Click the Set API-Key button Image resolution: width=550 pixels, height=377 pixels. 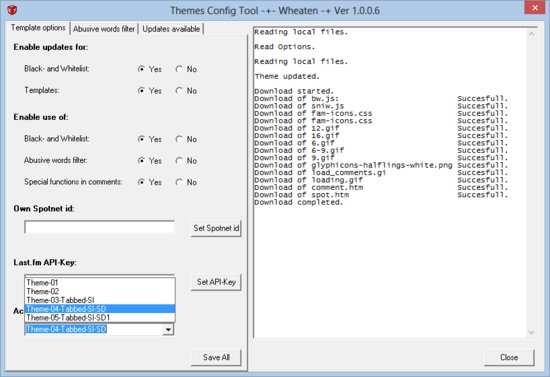[x=216, y=282]
